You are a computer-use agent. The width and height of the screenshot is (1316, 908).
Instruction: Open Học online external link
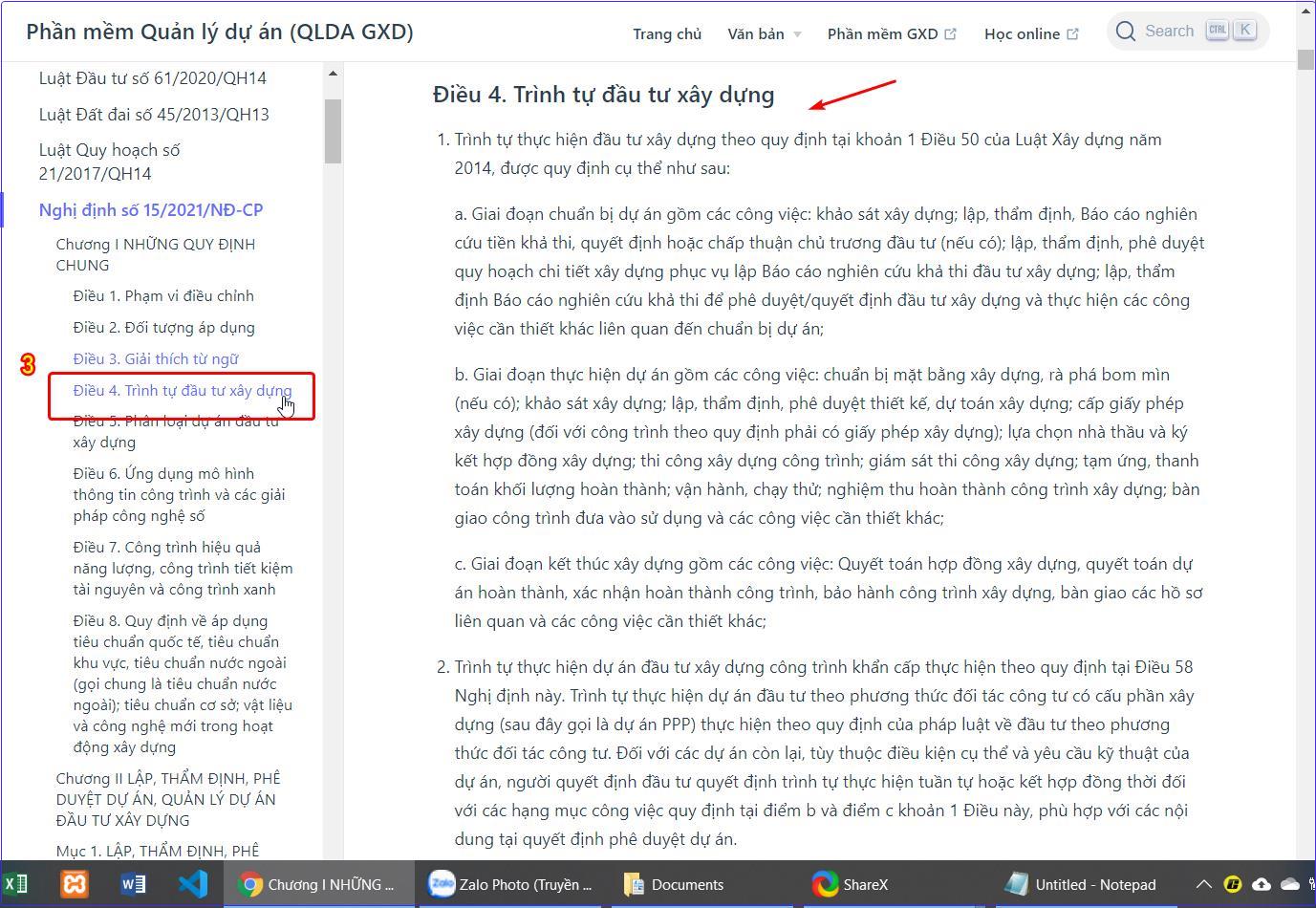click(1030, 33)
